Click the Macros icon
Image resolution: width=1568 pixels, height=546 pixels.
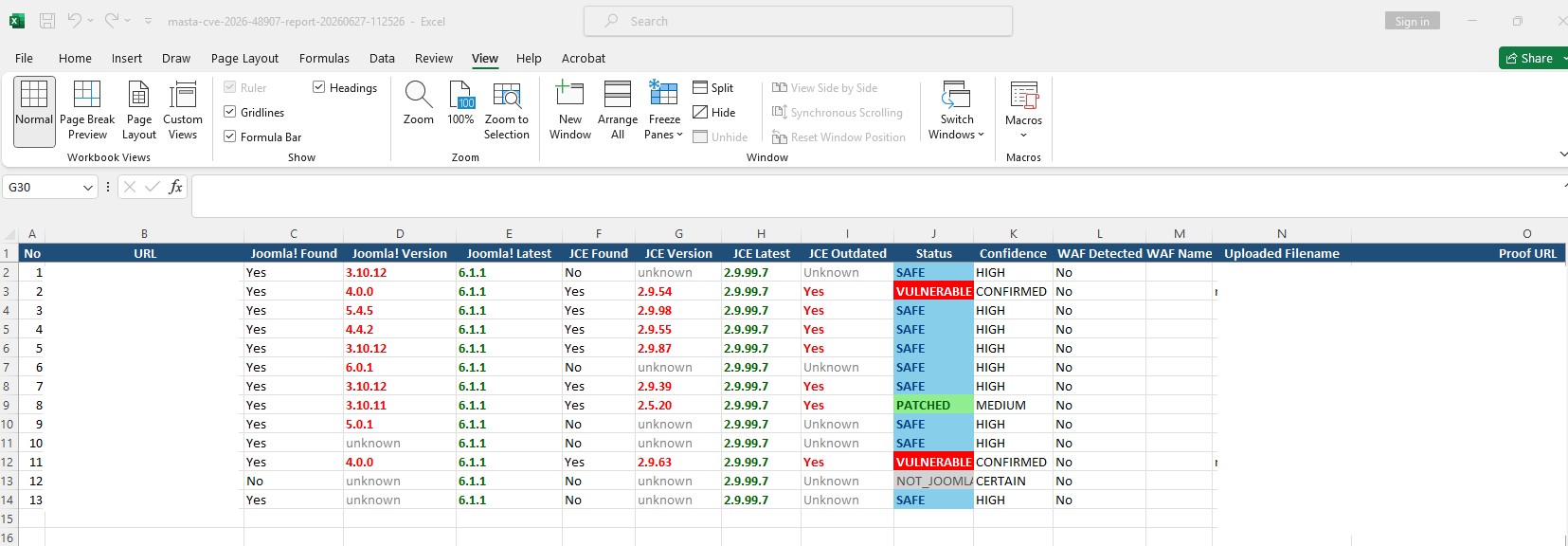click(x=1024, y=95)
